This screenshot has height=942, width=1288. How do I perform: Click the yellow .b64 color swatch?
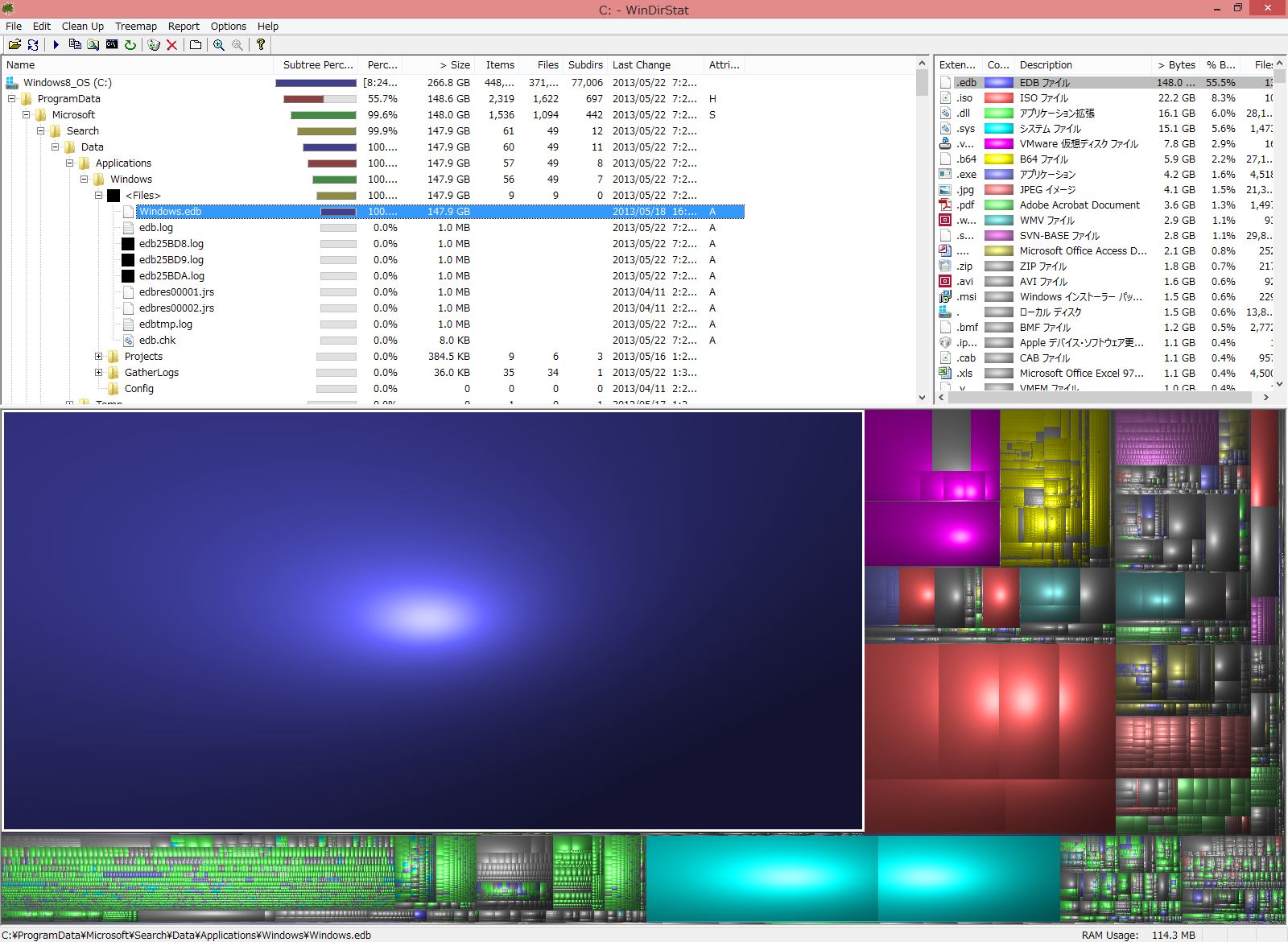(x=999, y=159)
